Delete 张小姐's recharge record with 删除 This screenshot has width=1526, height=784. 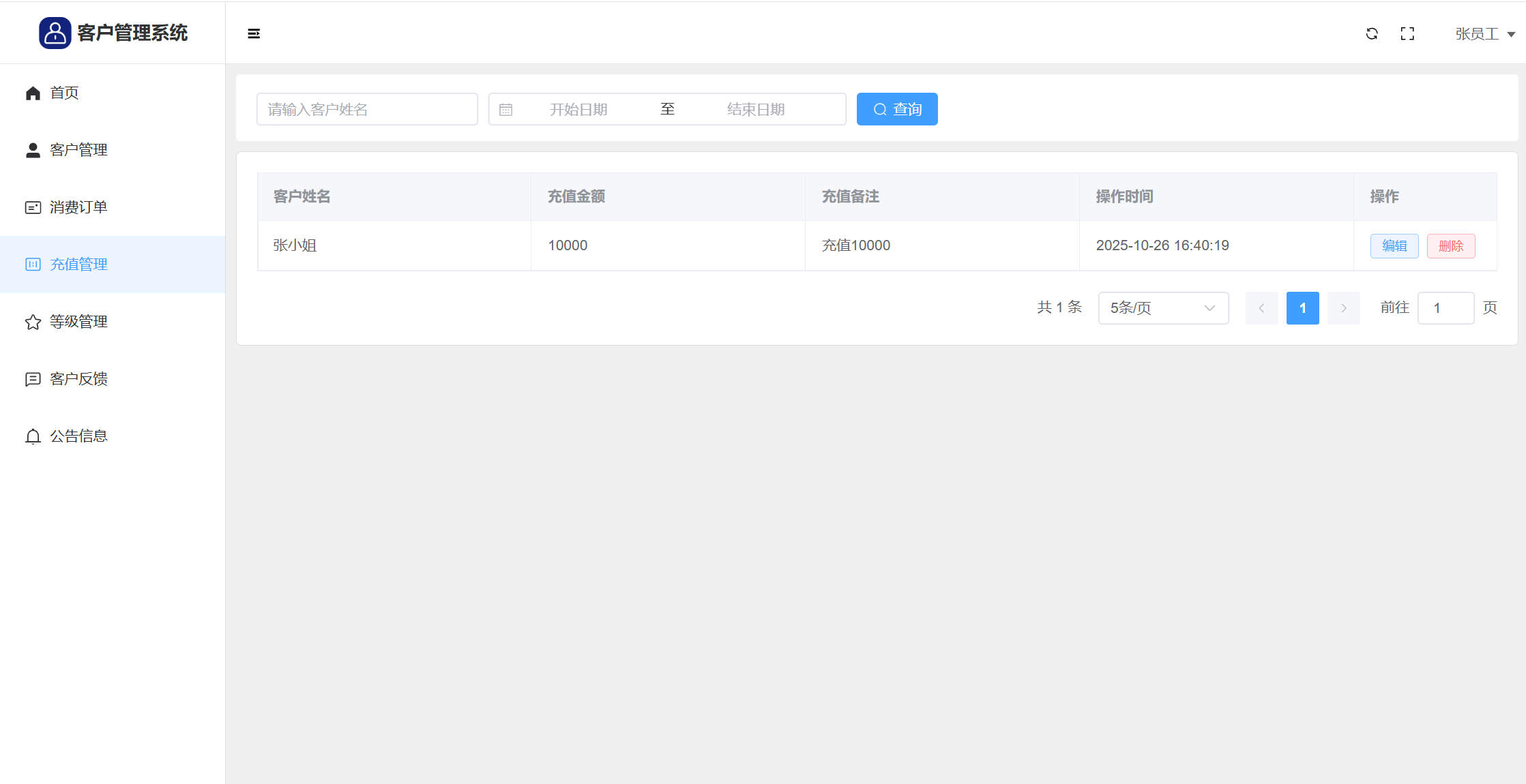[x=1451, y=246]
